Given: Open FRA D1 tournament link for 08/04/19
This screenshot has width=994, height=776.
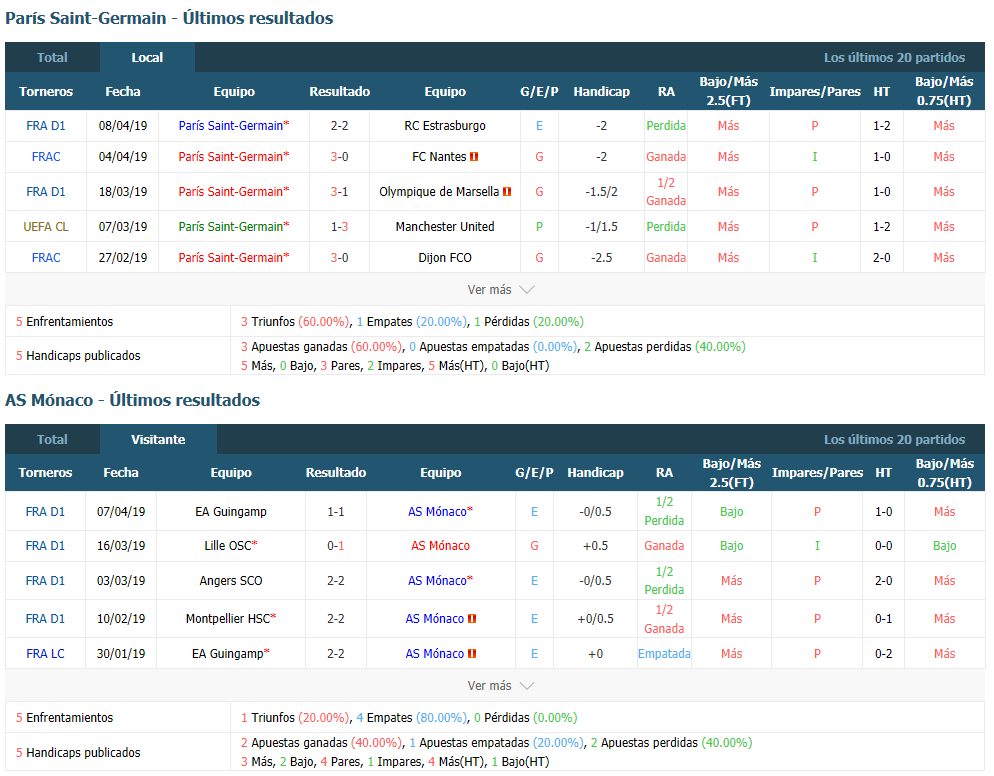Looking at the screenshot, I should coord(46,126).
